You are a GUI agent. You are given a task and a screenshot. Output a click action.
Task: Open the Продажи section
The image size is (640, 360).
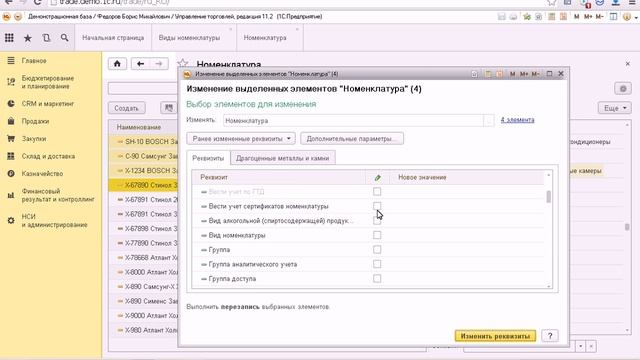point(35,121)
